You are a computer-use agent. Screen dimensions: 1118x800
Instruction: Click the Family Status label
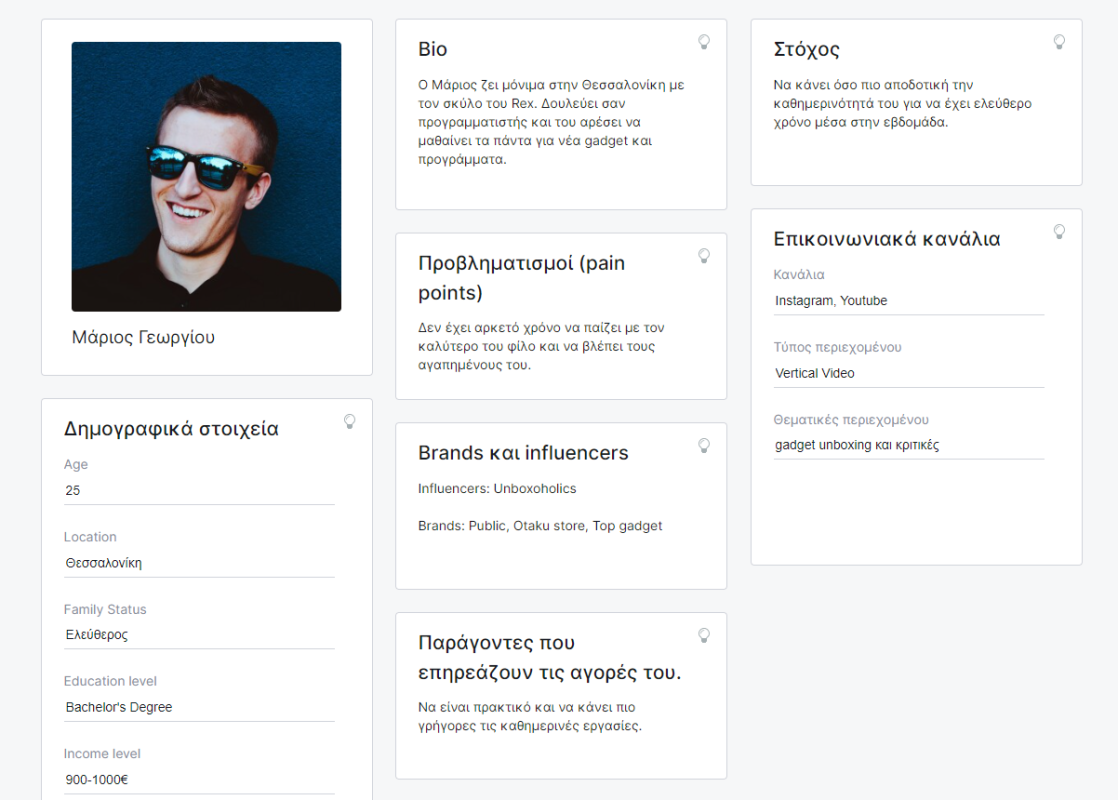[x=105, y=610]
